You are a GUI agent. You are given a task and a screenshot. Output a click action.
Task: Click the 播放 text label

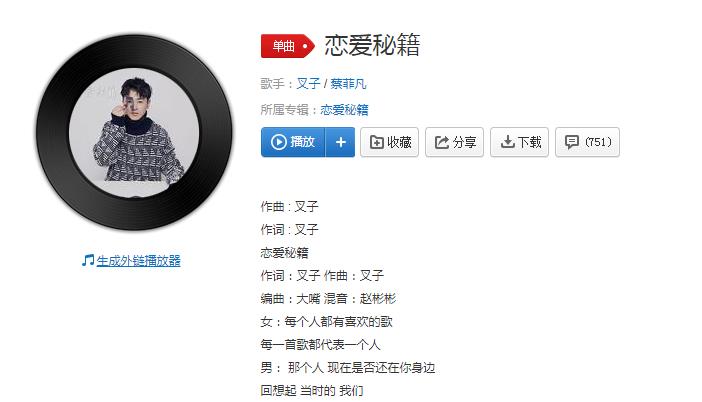pyautogui.click(x=302, y=142)
